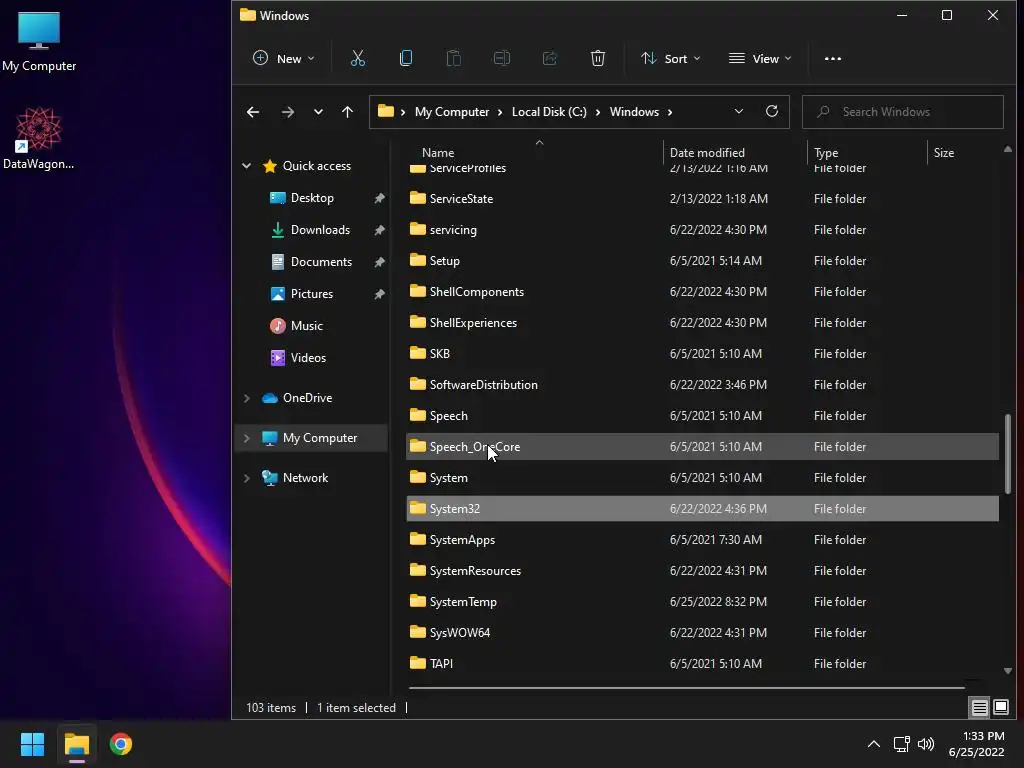Screen dimensions: 1024x768
Task: Click the Delete trash icon
Action: [598, 59]
